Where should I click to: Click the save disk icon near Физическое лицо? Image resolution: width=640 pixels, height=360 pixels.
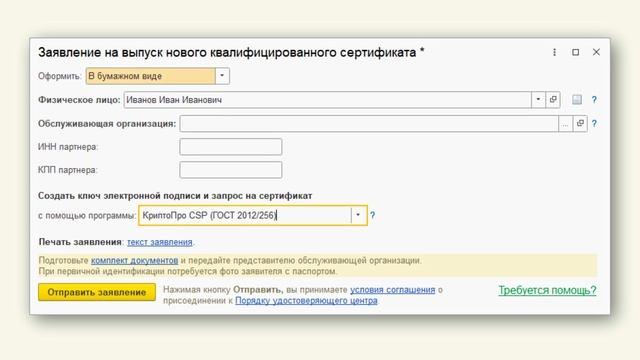[x=577, y=100]
